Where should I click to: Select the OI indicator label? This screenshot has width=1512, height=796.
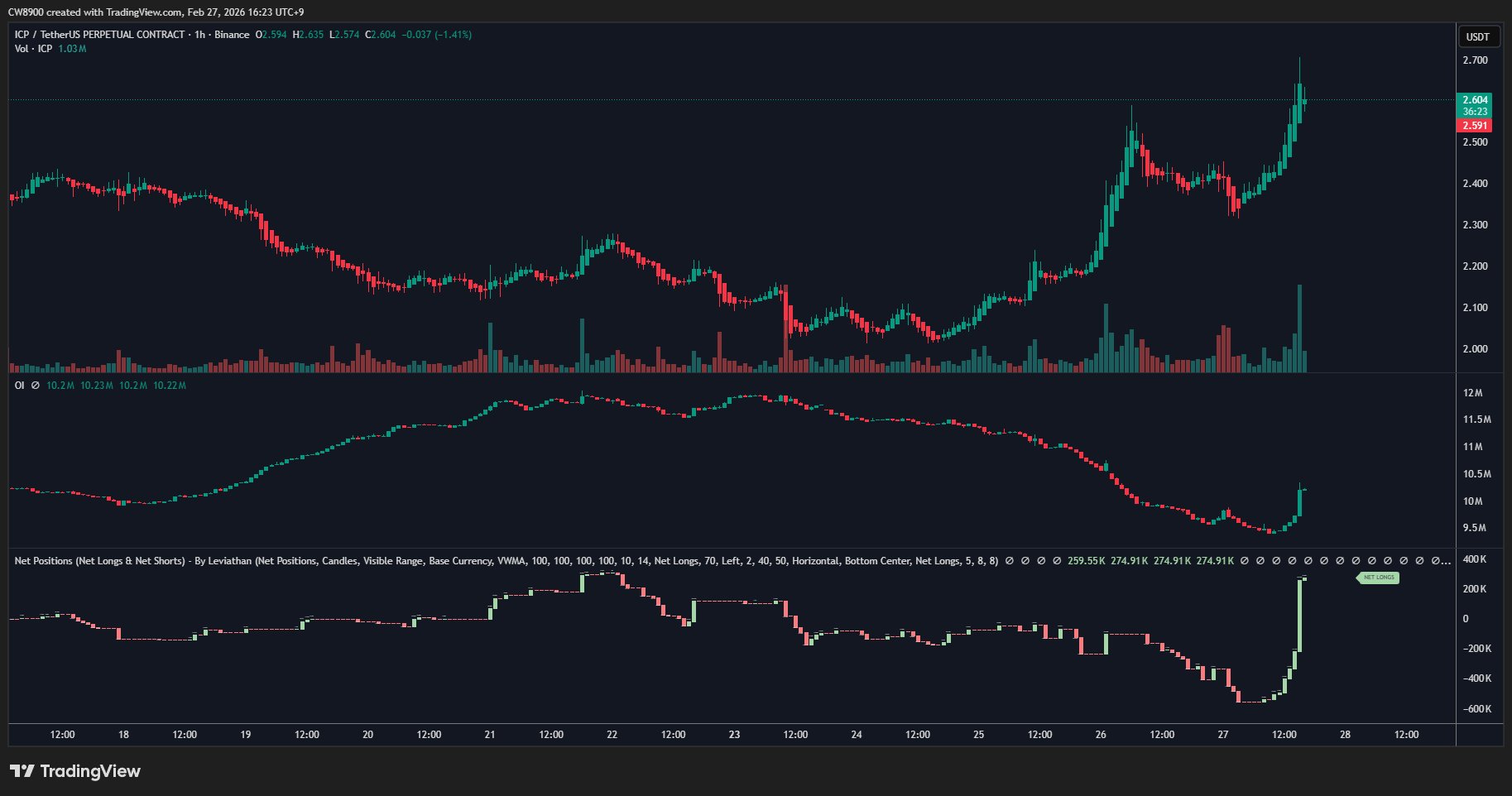pyautogui.click(x=19, y=386)
